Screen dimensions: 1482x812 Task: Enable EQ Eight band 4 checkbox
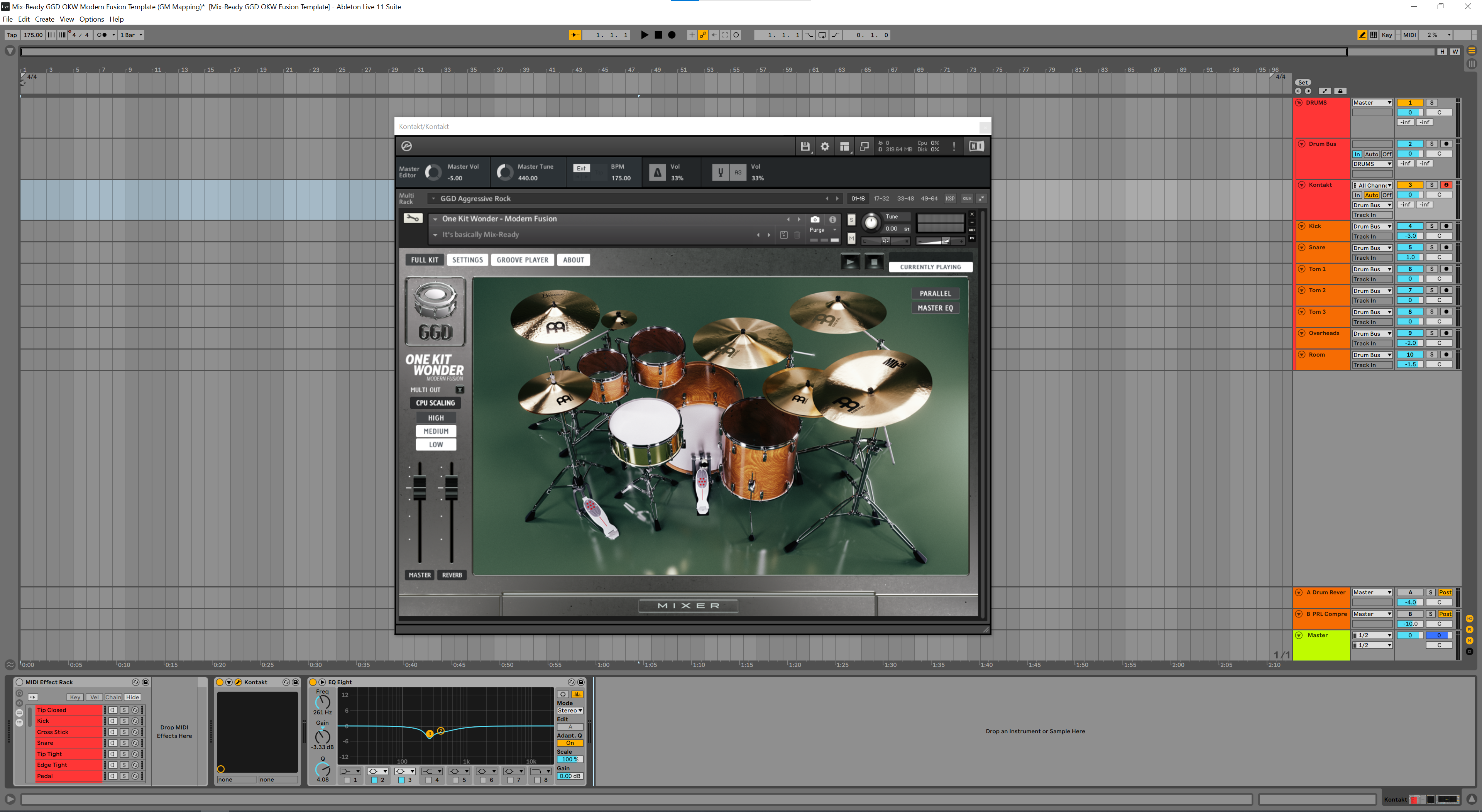tap(428, 780)
